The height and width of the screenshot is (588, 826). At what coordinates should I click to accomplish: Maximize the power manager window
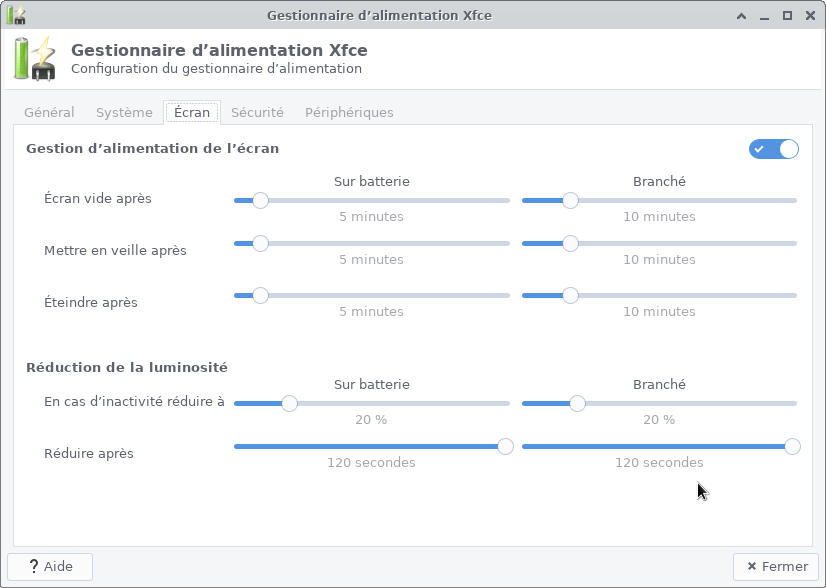(x=788, y=16)
